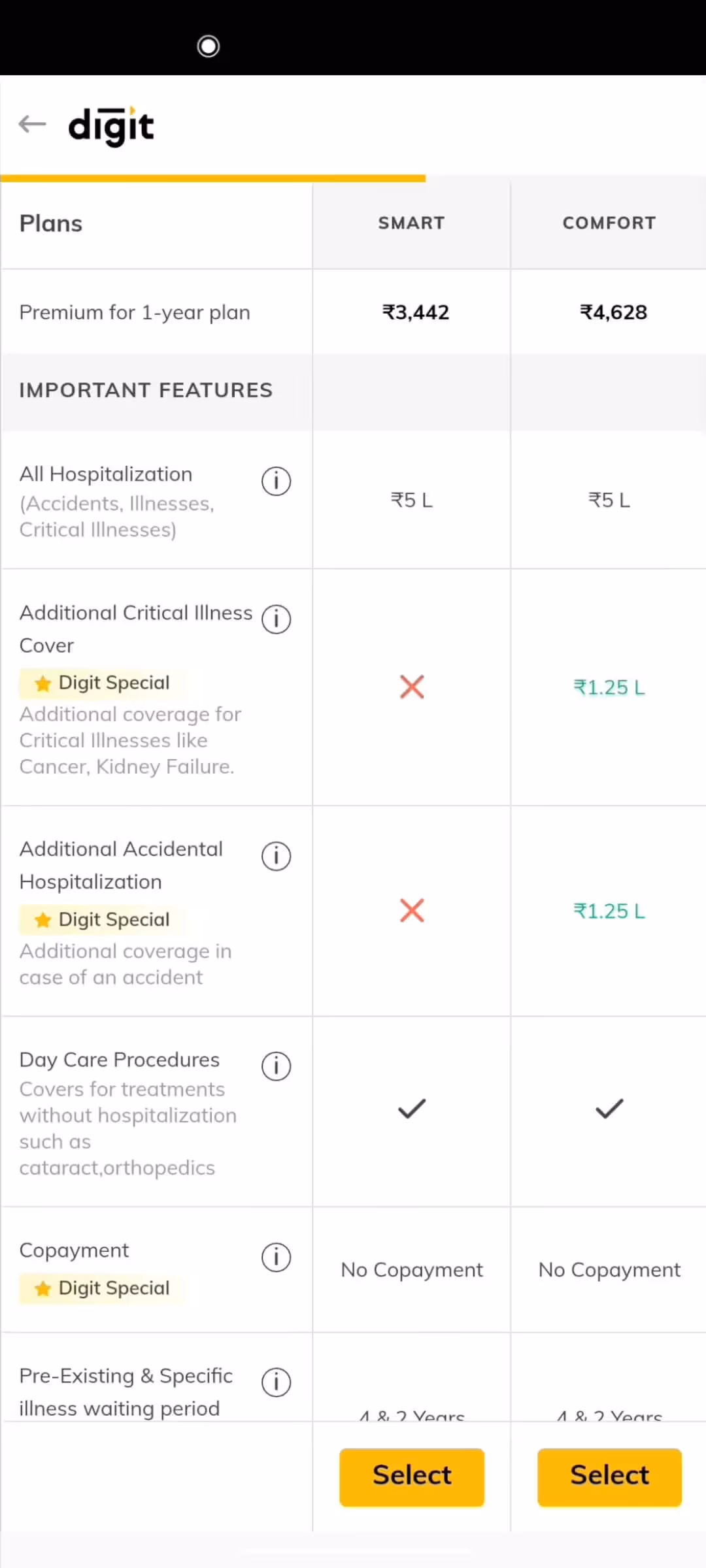This screenshot has height=1568, width=706.
Task: Click the yellow progress bar
Action: click(x=213, y=178)
